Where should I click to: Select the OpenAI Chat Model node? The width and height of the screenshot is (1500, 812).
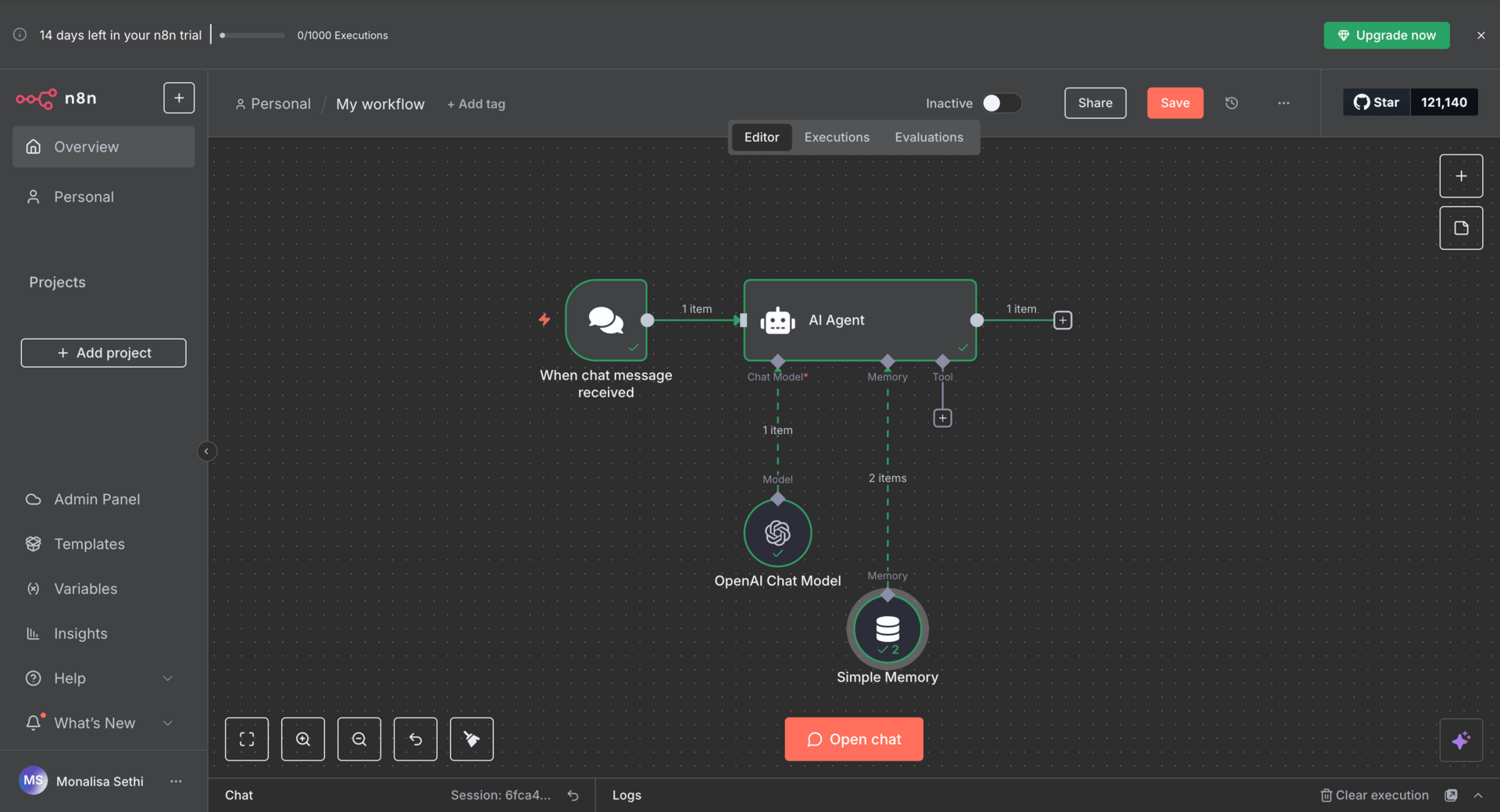coord(777,533)
